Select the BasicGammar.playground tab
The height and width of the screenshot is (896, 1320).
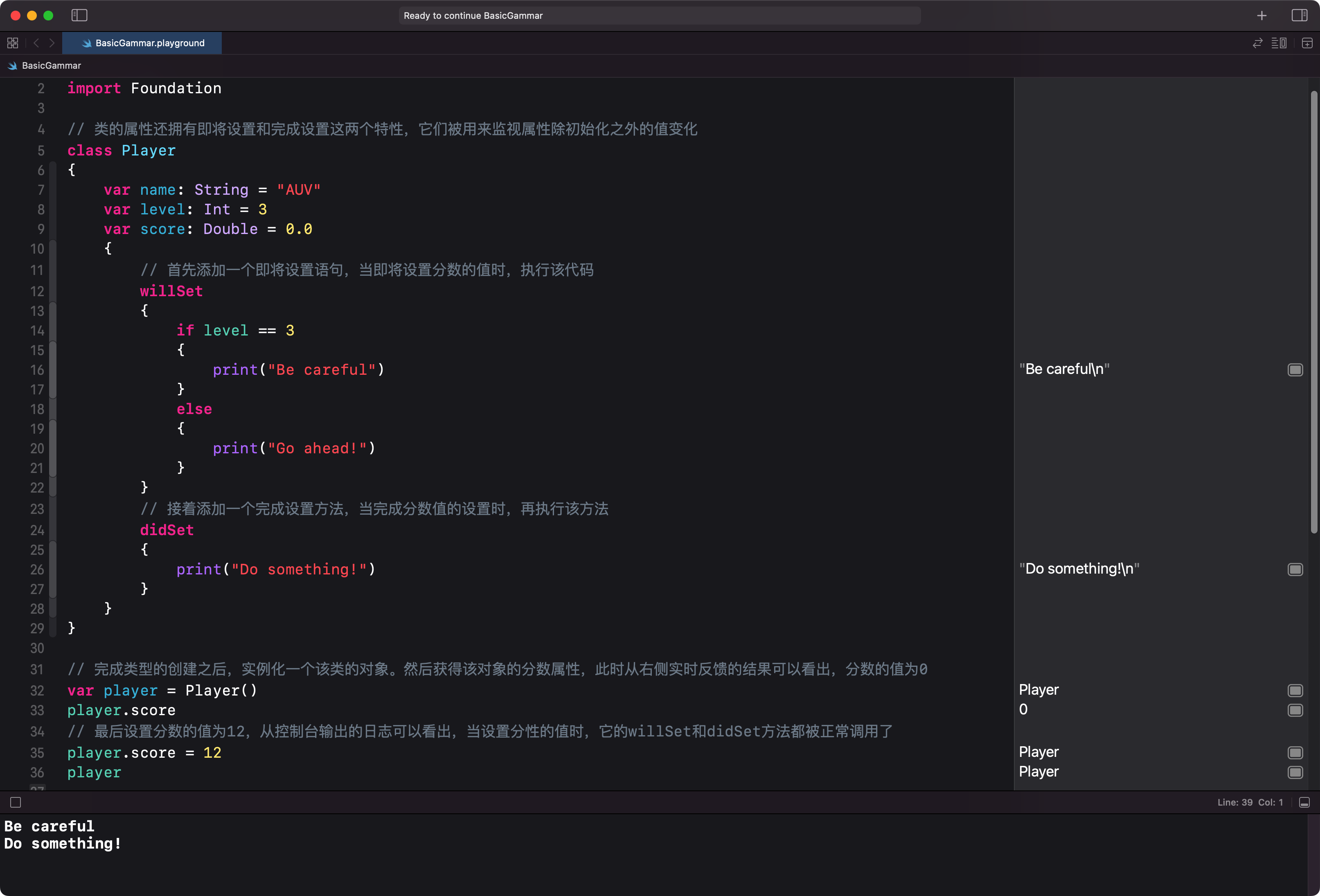point(142,43)
